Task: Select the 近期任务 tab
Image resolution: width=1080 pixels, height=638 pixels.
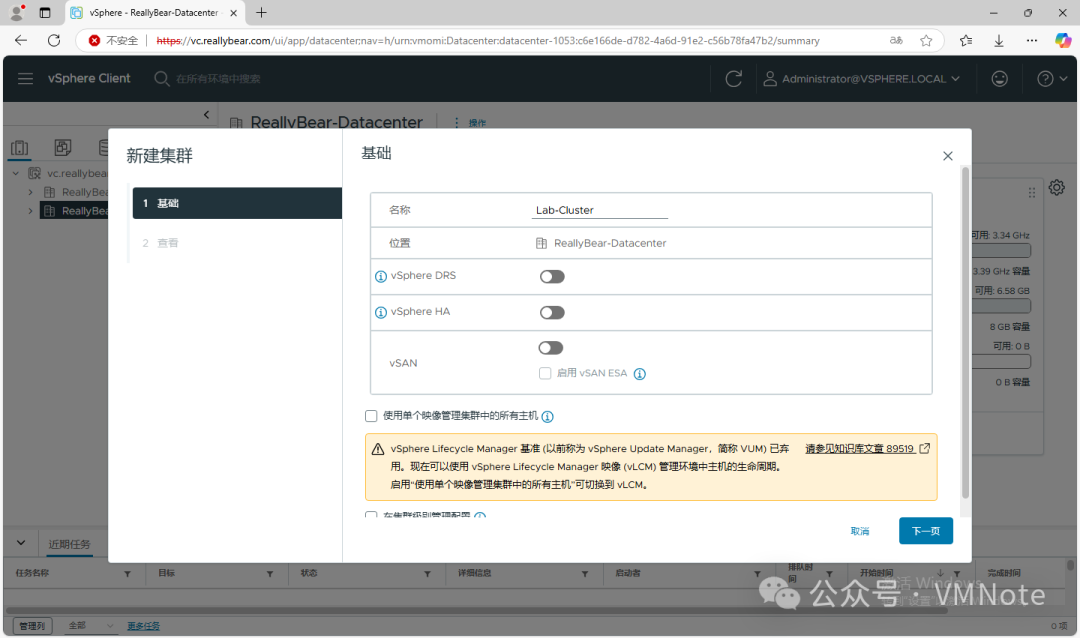Action: (69, 544)
